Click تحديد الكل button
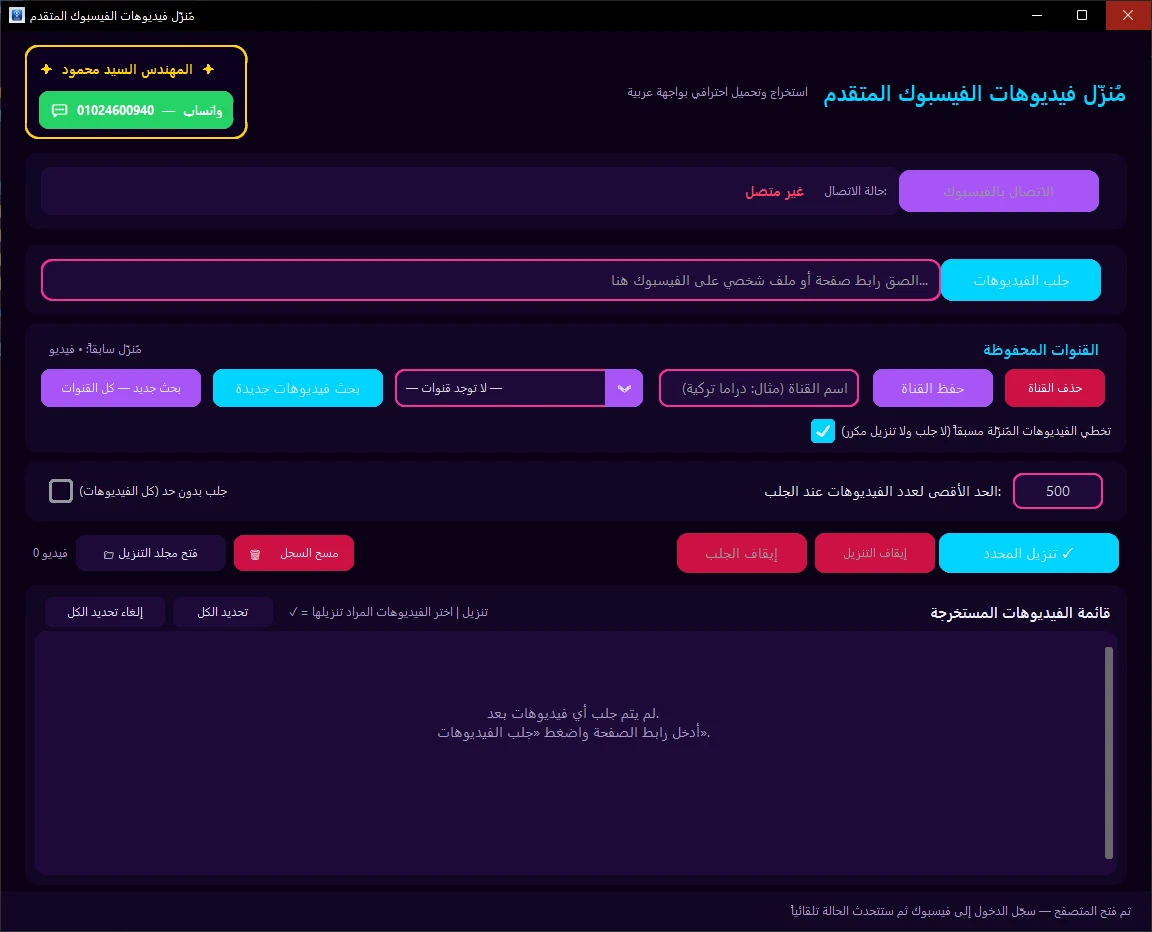The image size is (1152, 932). click(223, 612)
